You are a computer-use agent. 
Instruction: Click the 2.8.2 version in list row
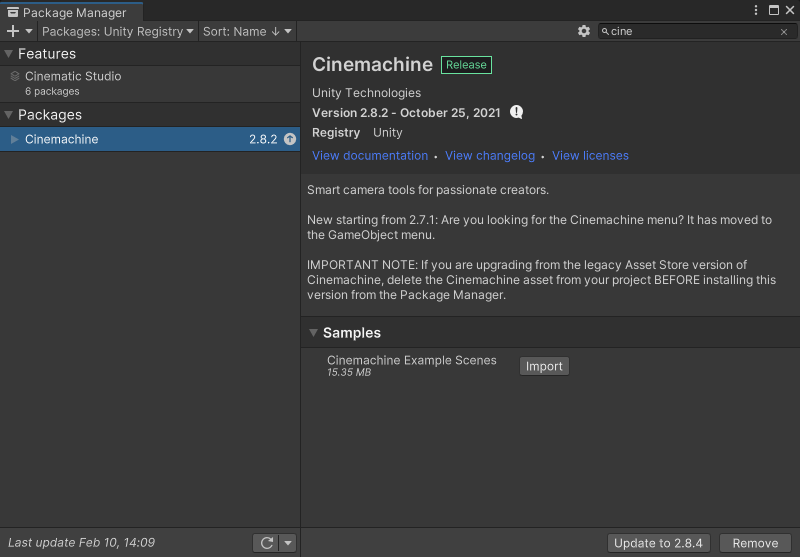263,139
